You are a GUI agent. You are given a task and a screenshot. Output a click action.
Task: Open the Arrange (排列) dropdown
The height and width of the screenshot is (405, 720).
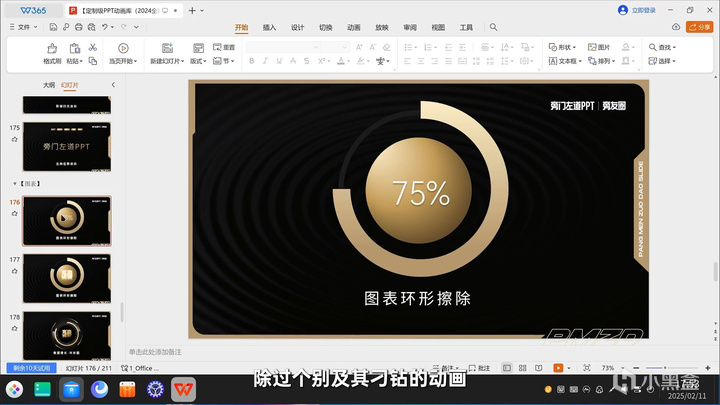coord(602,61)
